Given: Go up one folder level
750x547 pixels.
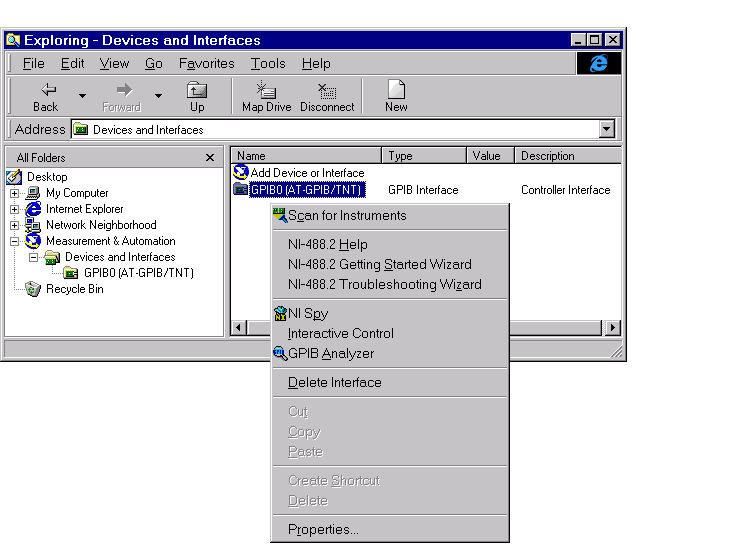Looking at the screenshot, I should coord(197,96).
